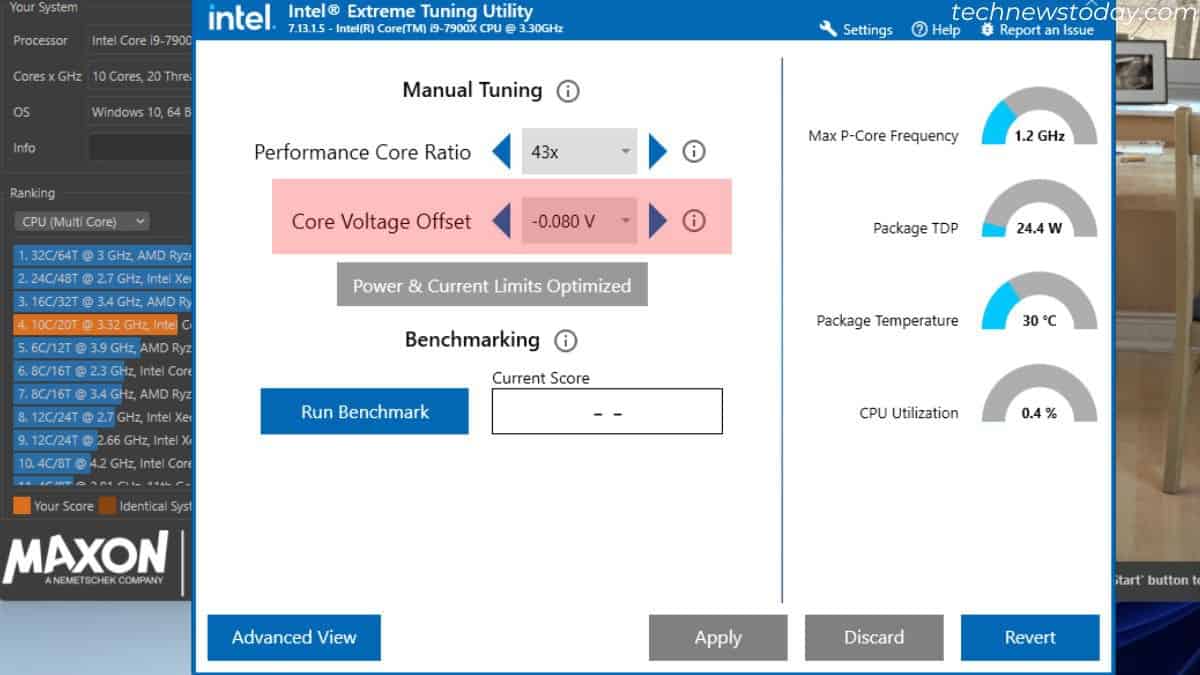Click Power & Current Limits Optimized
The width and height of the screenshot is (1200, 675).
point(491,284)
